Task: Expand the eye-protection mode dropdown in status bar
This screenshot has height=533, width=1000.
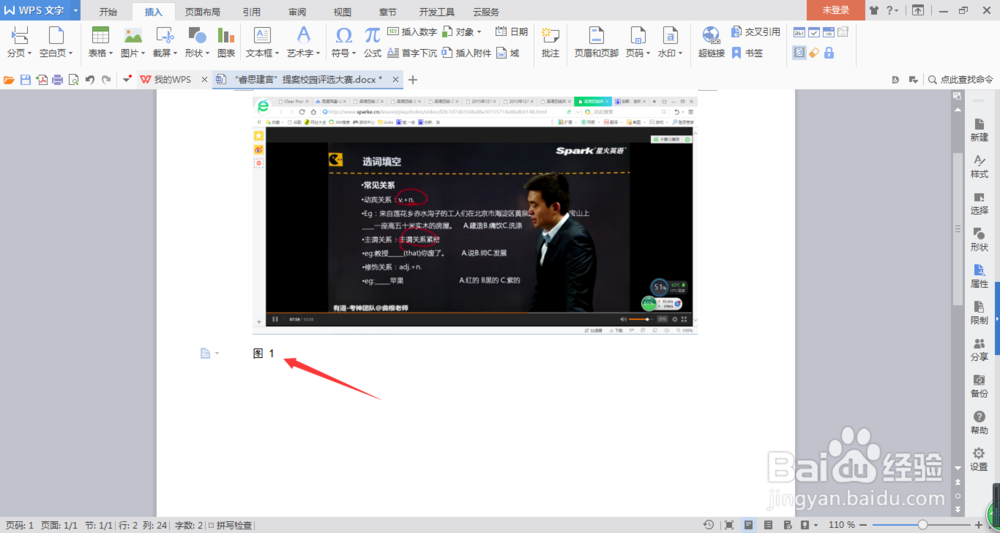Action: click(816, 525)
